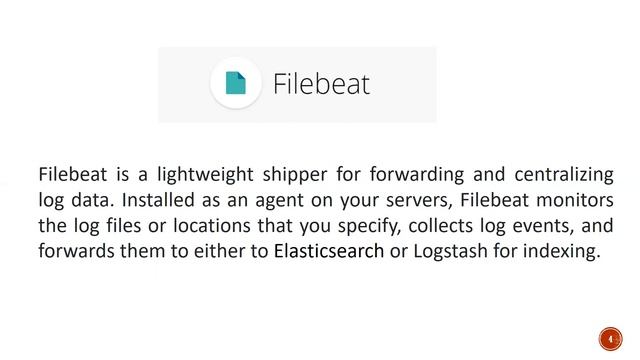Image resolution: width=640 pixels, height=360 pixels.
Task: Click the word indexing at the paragraph end
Action: 562,252
